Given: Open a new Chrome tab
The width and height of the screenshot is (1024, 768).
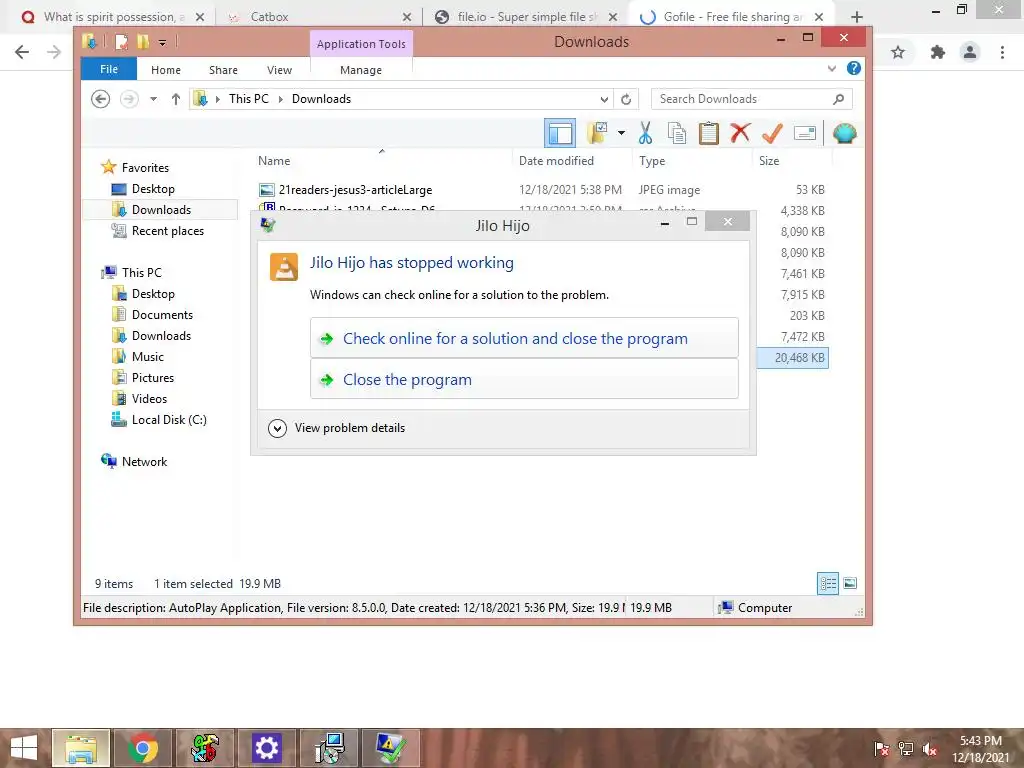Looking at the screenshot, I should coord(857,17).
